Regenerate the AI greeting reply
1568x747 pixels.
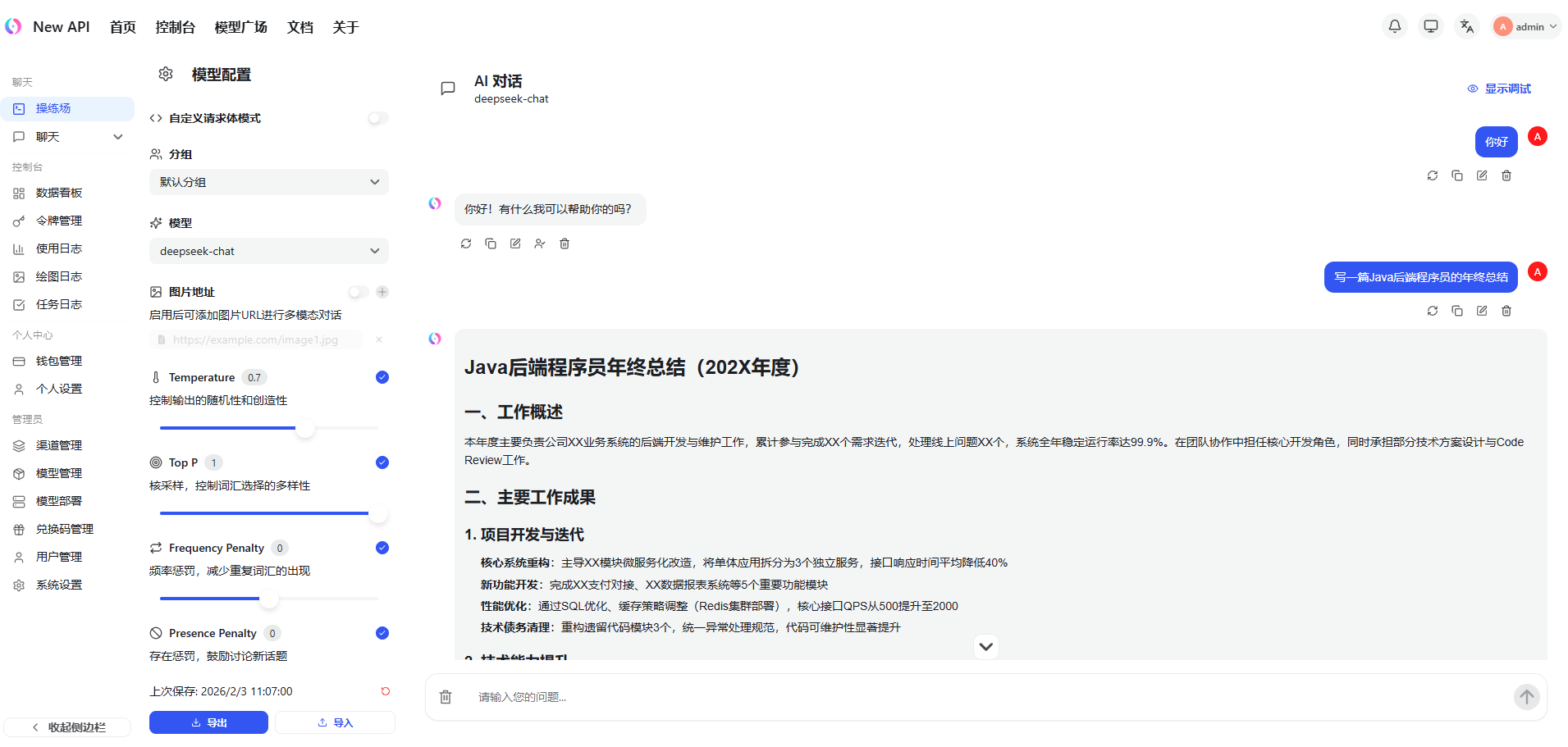point(466,244)
